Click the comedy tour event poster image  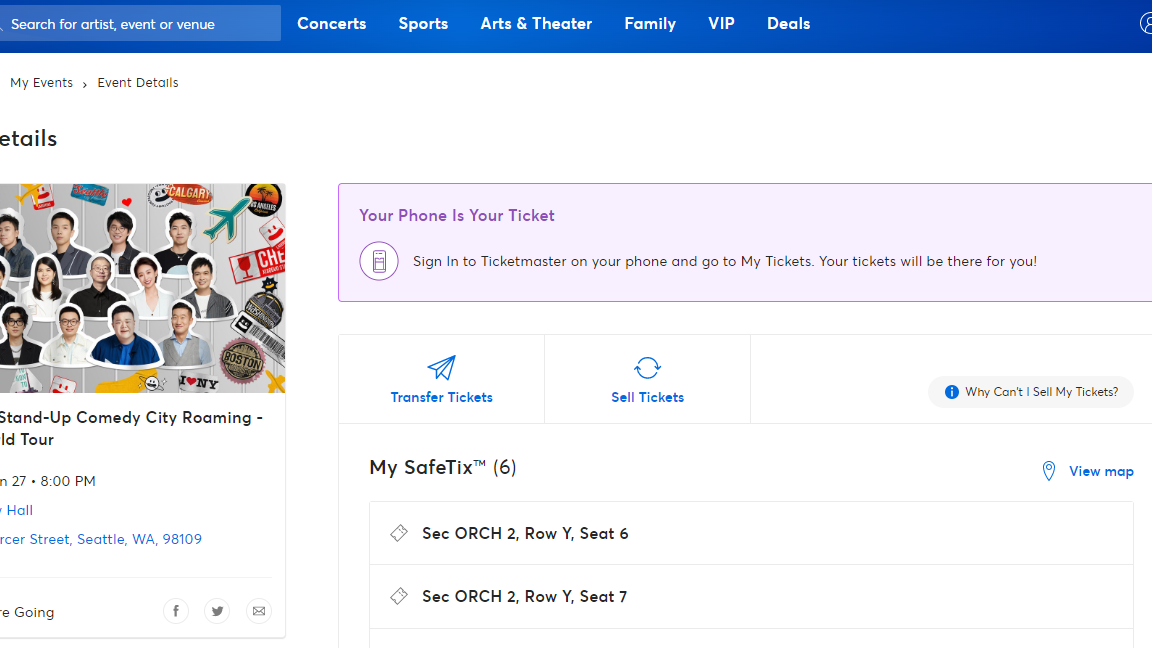click(x=140, y=288)
